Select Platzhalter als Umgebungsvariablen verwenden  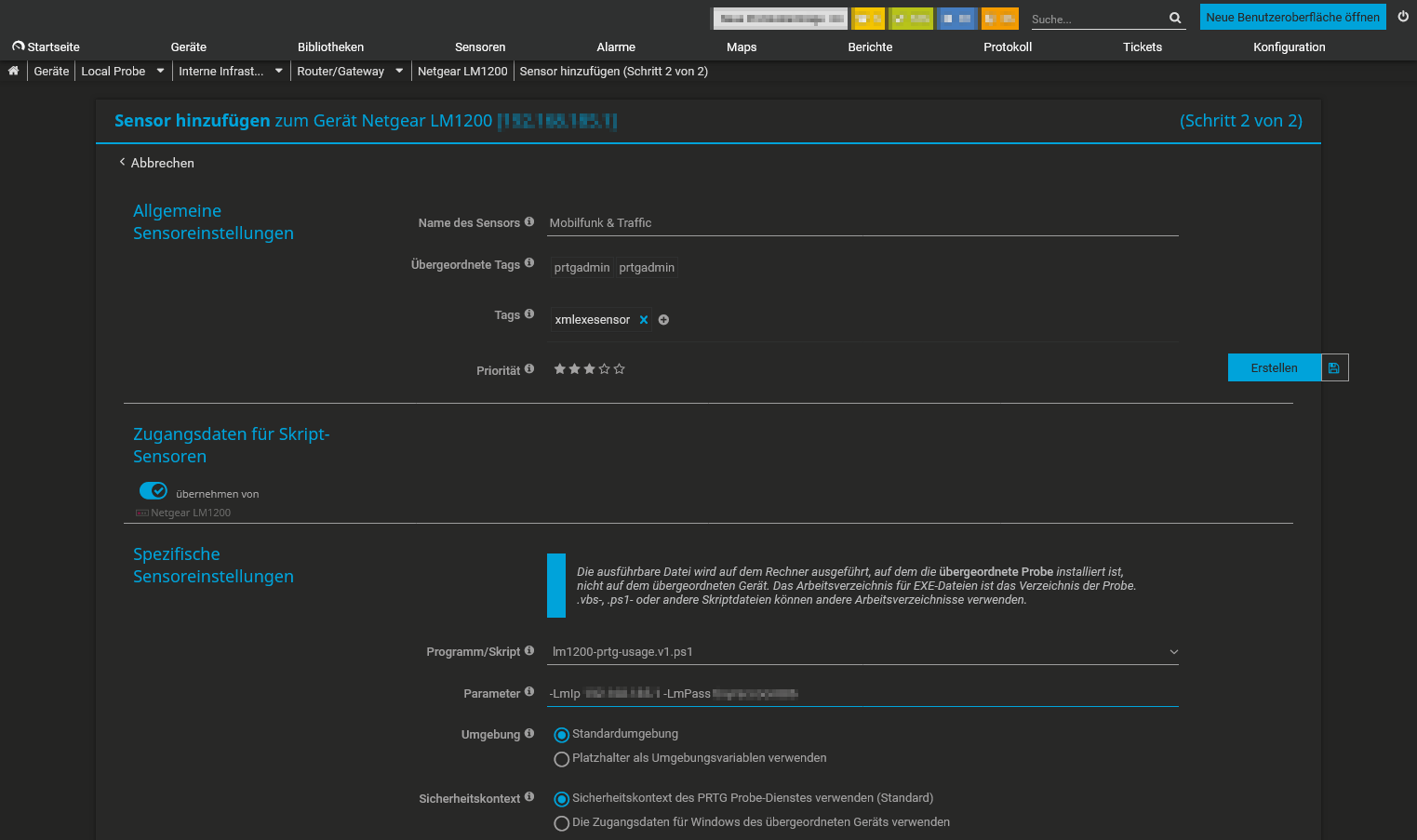coord(561,759)
